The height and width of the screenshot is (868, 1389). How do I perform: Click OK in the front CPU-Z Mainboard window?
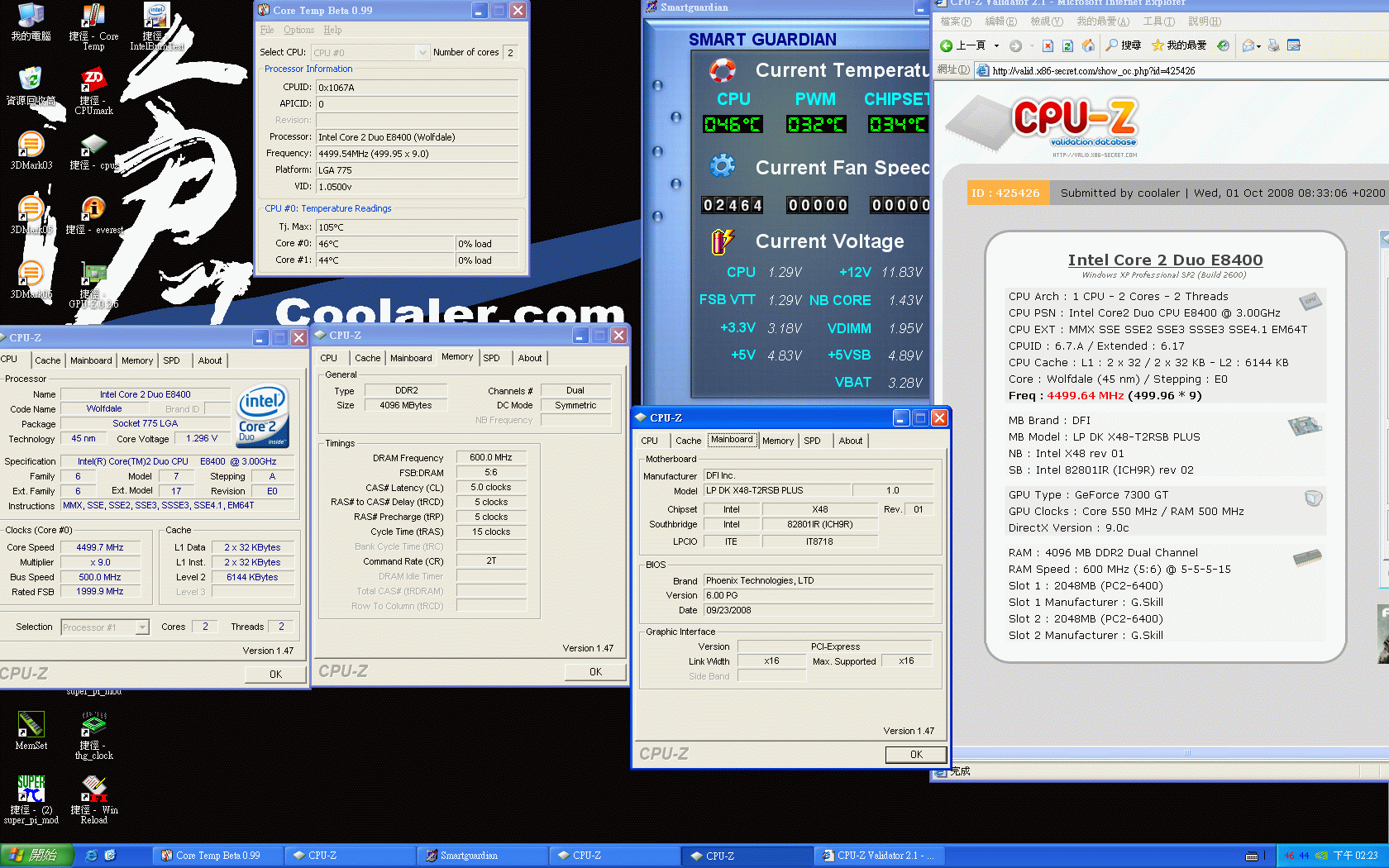(916, 755)
